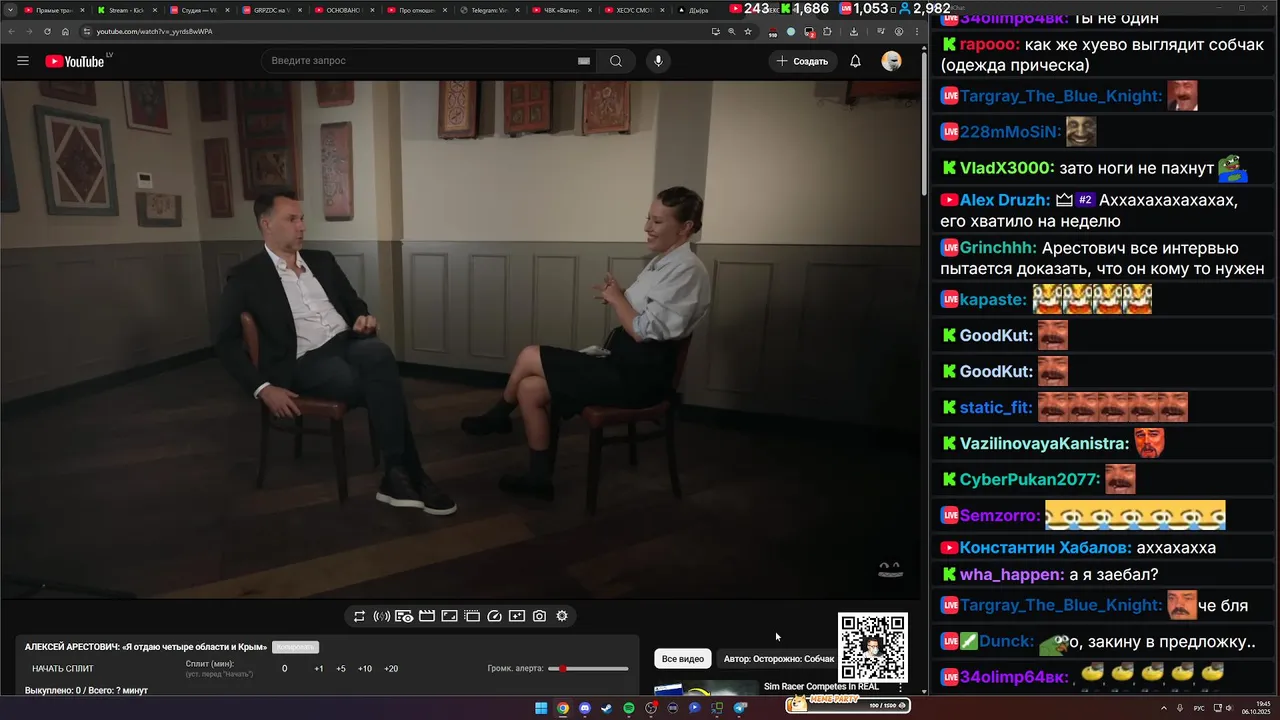
Task: Open the enhancer settings gear icon
Action: [x=562, y=616]
